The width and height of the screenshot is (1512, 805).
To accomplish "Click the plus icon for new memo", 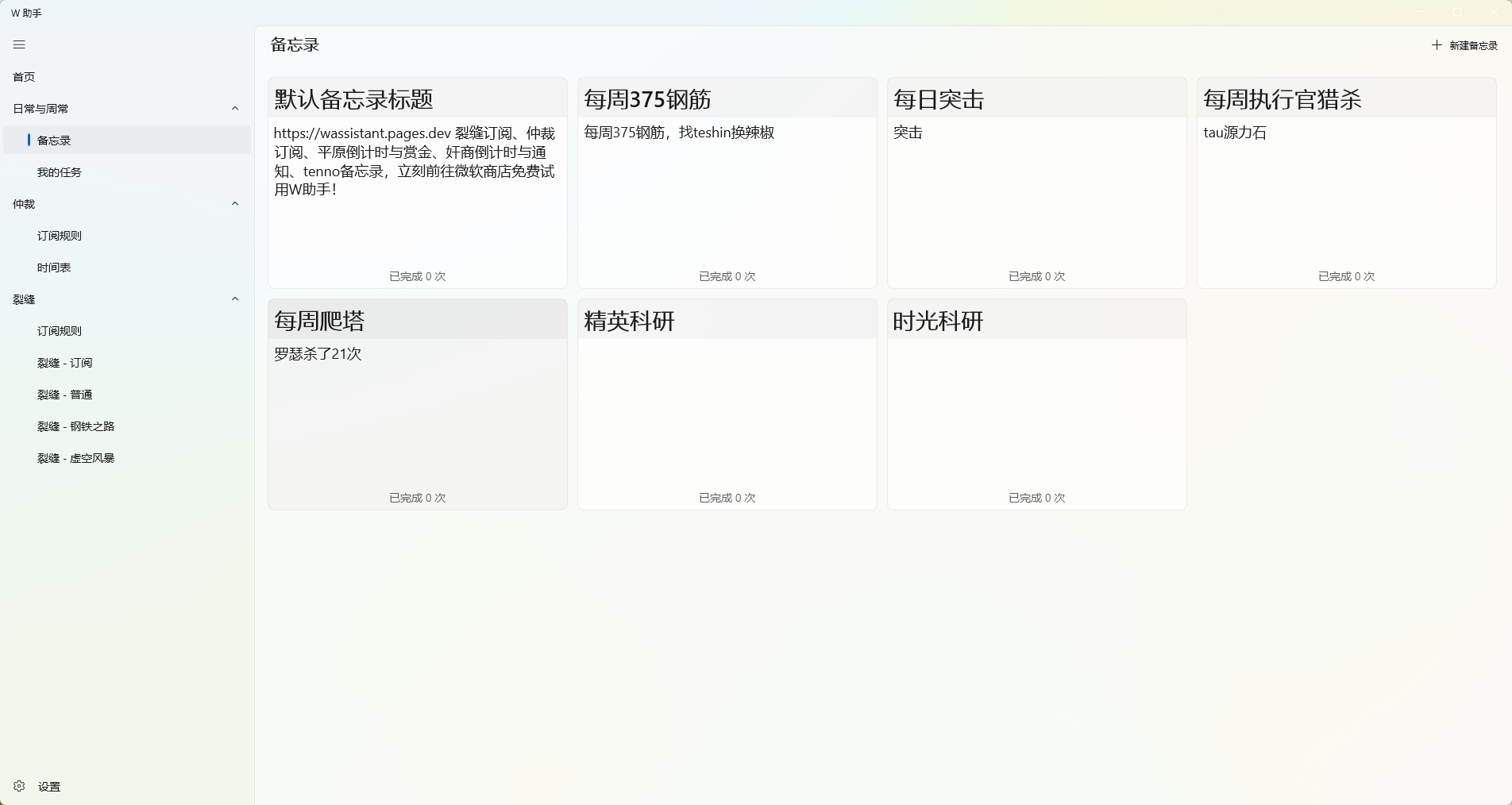I will pos(1437,45).
